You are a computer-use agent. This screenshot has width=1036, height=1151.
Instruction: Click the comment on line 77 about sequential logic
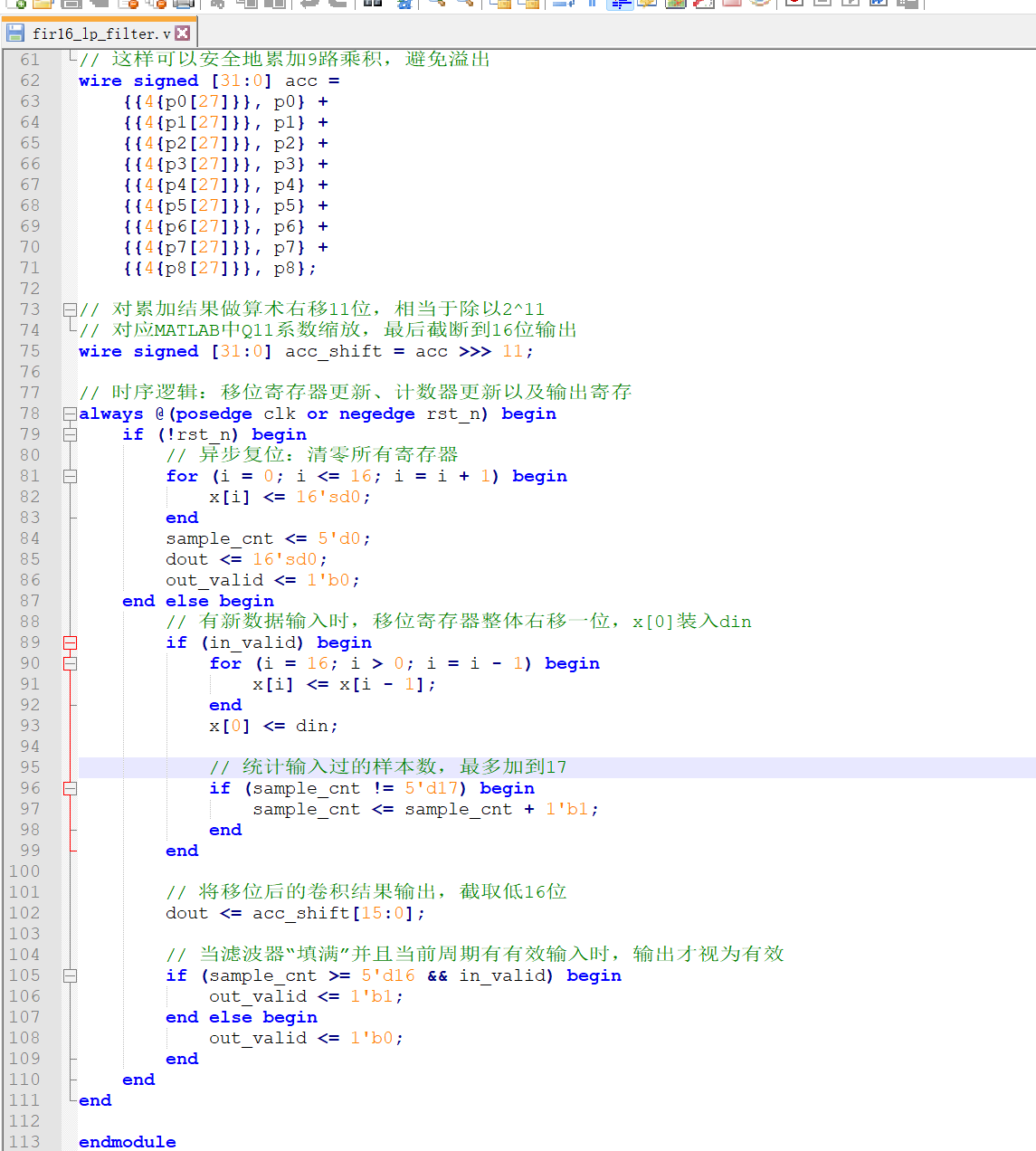(355, 393)
